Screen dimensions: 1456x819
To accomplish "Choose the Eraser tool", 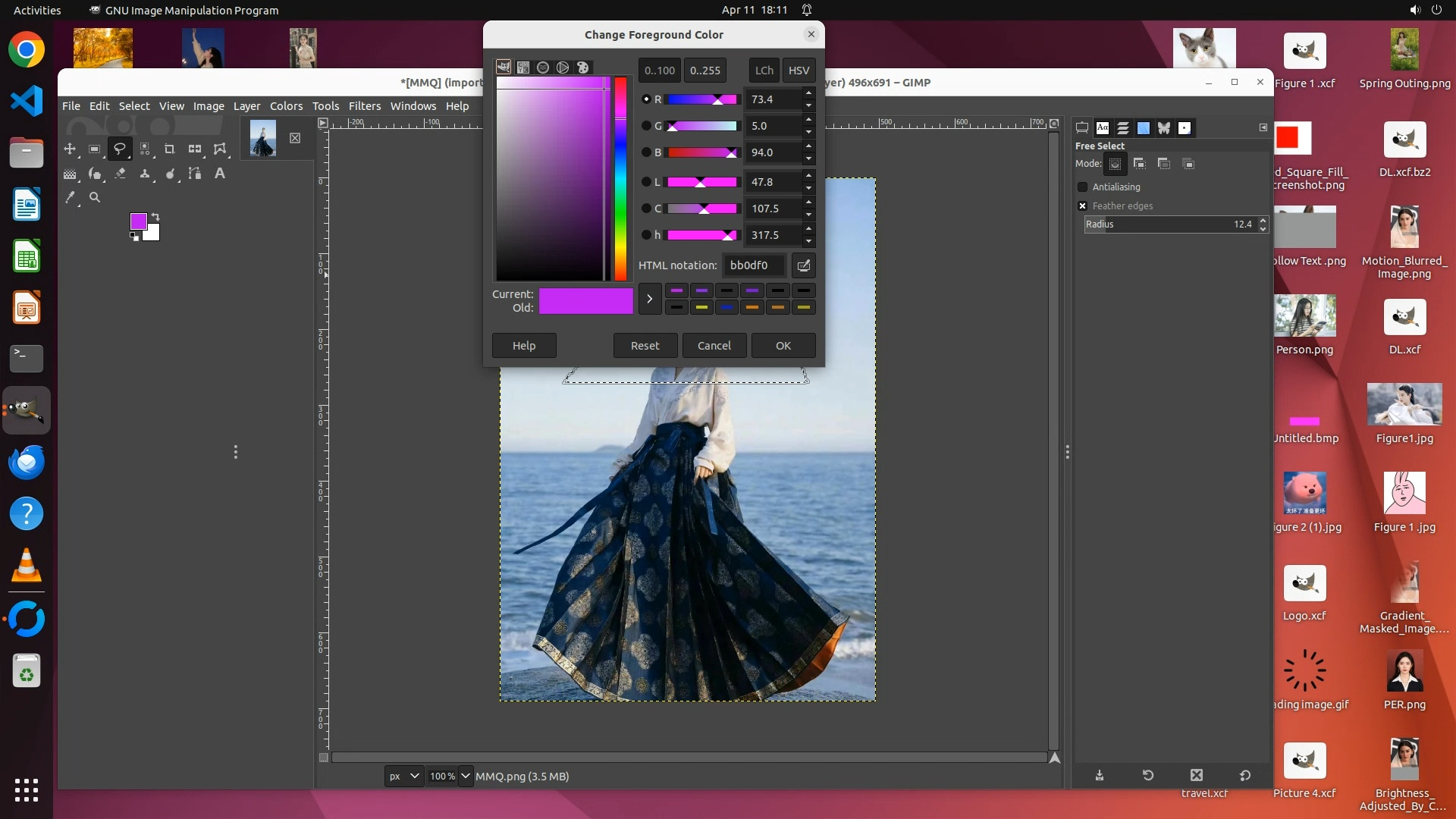I will coord(120,174).
